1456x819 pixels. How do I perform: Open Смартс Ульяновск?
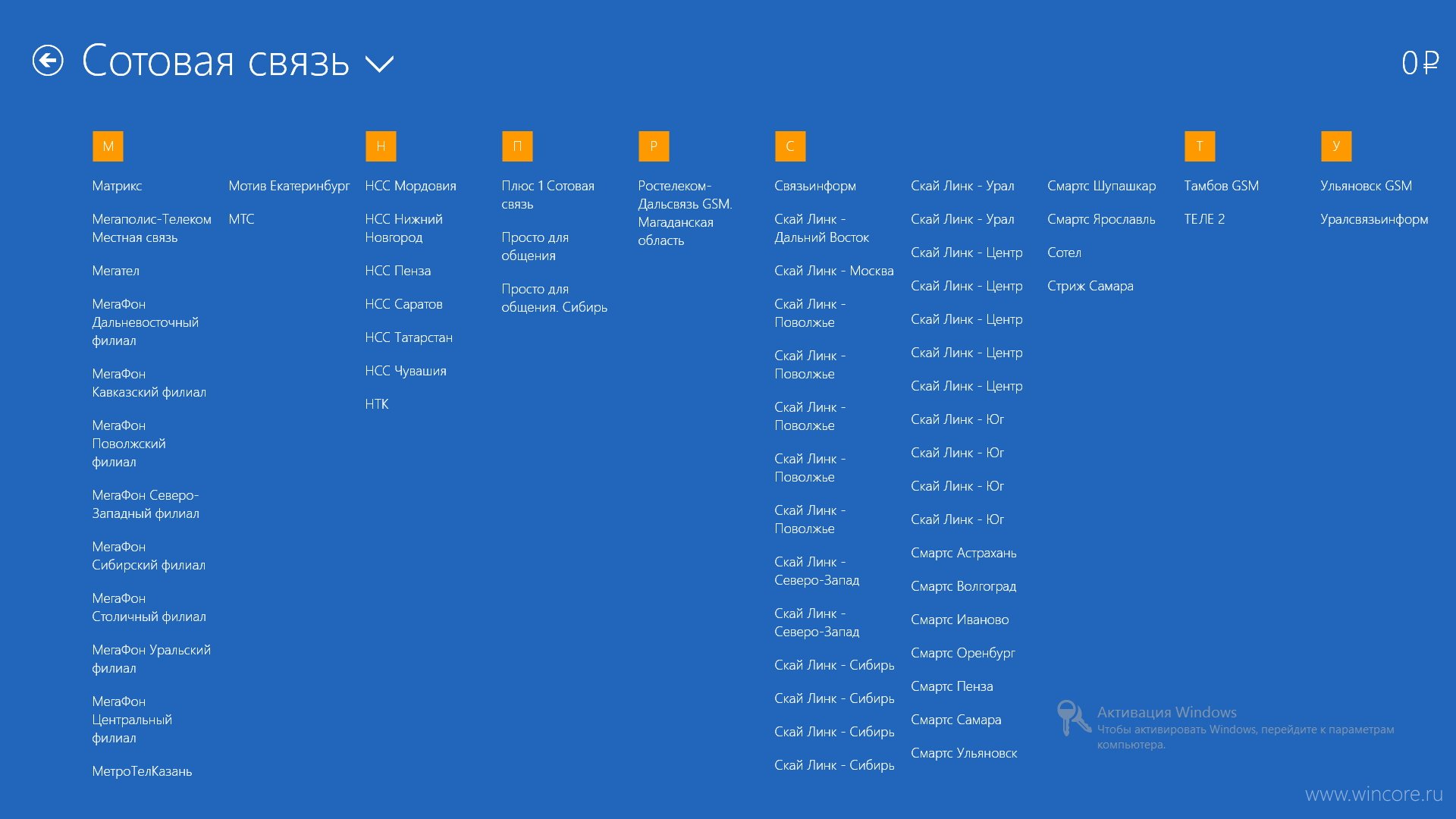point(964,753)
